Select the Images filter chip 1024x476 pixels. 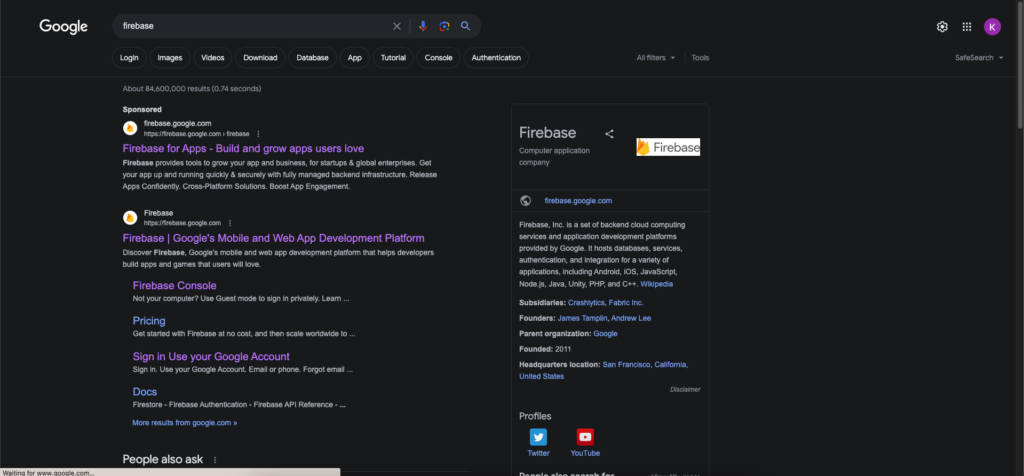pyautogui.click(x=170, y=57)
